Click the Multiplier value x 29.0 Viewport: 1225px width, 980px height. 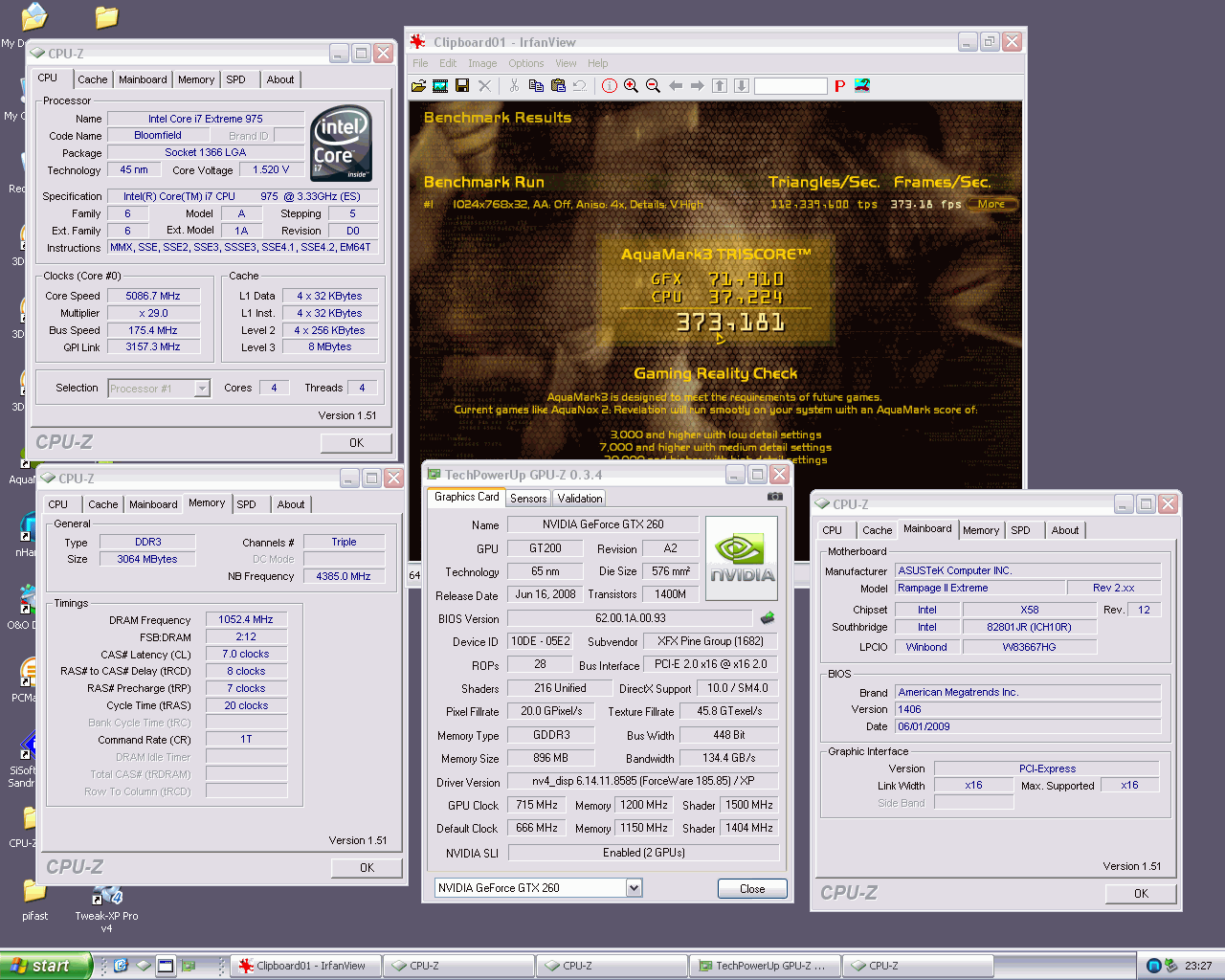tap(153, 313)
